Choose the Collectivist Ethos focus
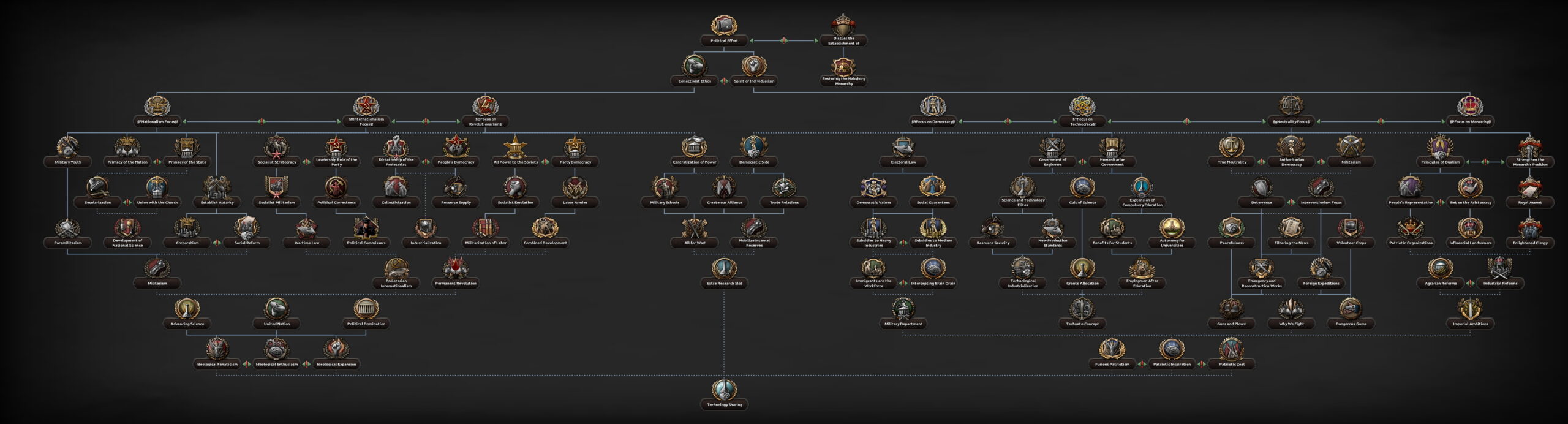The width and height of the screenshot is (1568, 424). 694,71
